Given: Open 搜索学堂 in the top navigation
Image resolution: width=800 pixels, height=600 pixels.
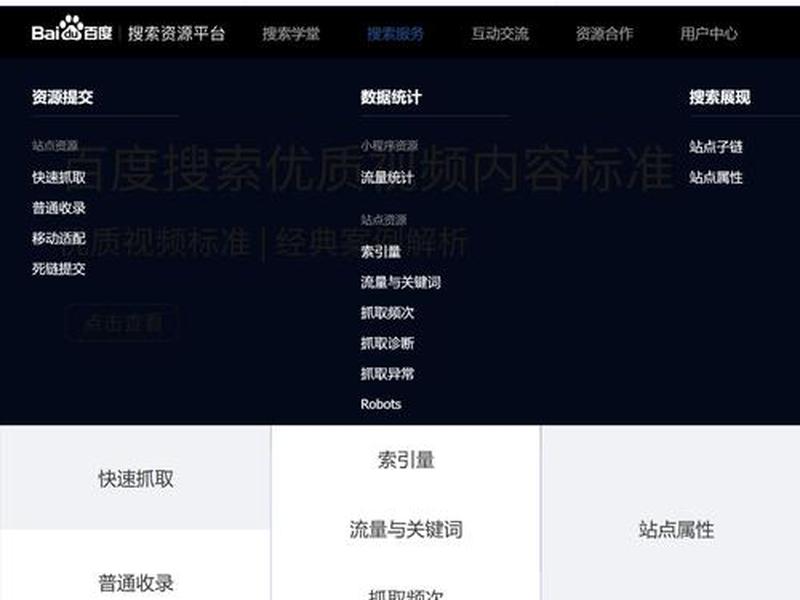Looking at the screenshot, I should pyautogui.click(x=291, y=34).
